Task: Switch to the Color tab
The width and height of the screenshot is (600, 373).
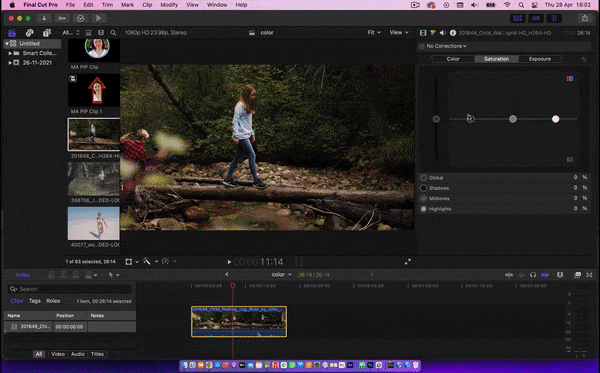Action: click(453, 59)
